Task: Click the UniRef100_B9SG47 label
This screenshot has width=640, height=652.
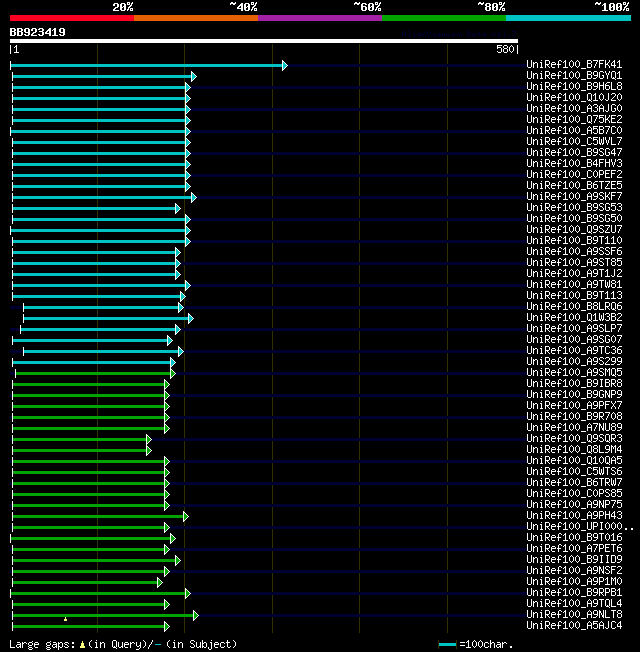Action: click(574, 152)
